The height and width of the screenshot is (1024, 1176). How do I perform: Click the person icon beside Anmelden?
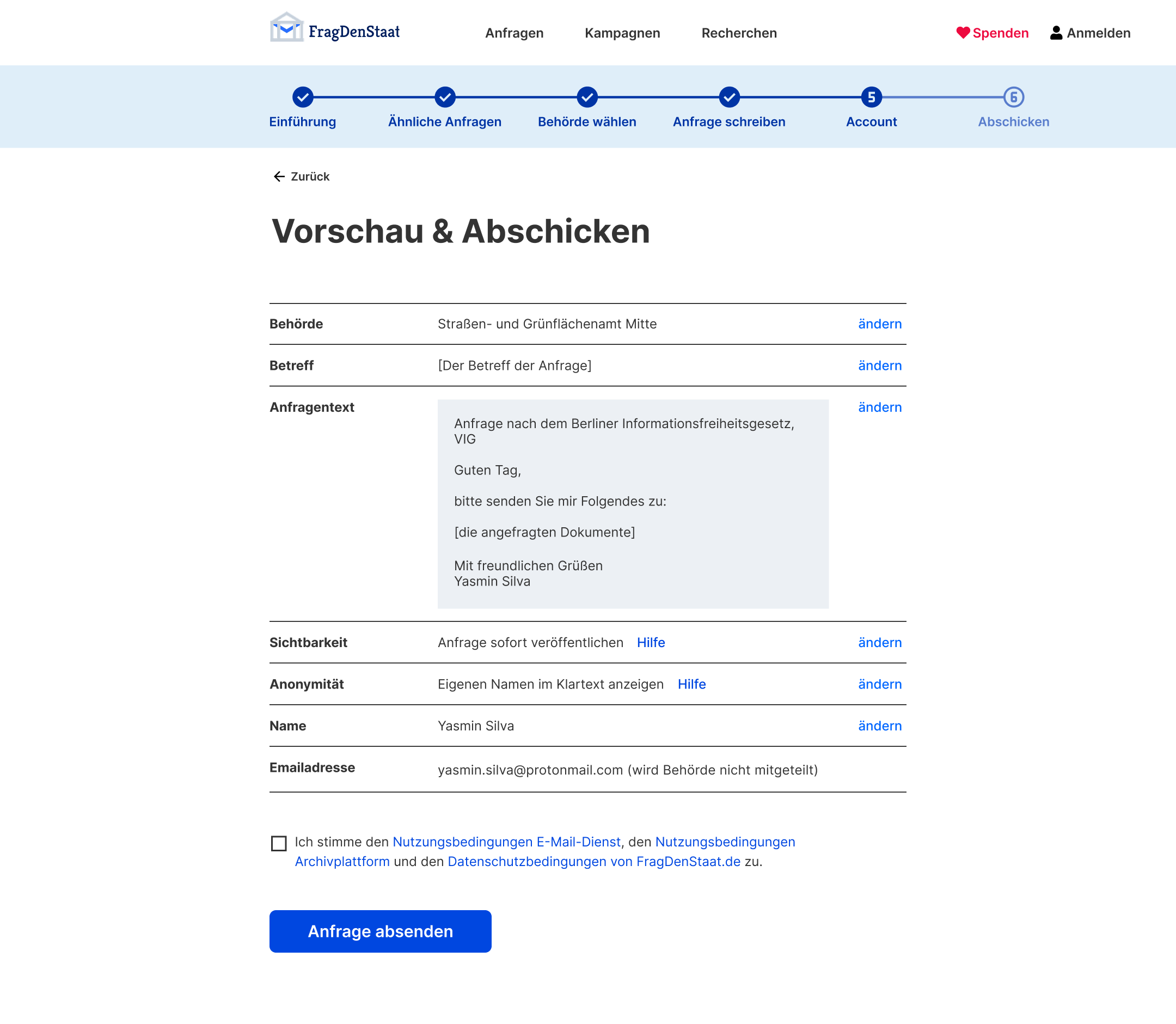(x=1056, y=33)
